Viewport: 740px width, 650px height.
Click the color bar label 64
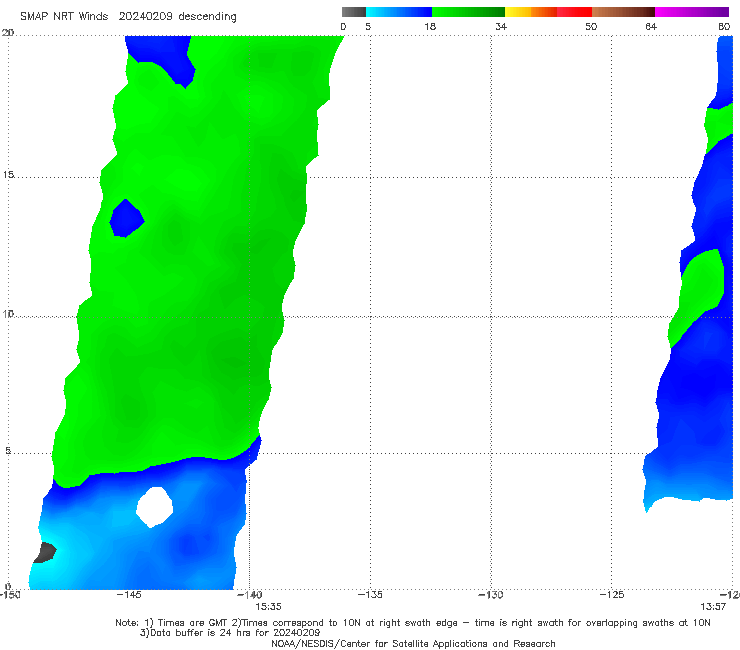click(651, 26)
